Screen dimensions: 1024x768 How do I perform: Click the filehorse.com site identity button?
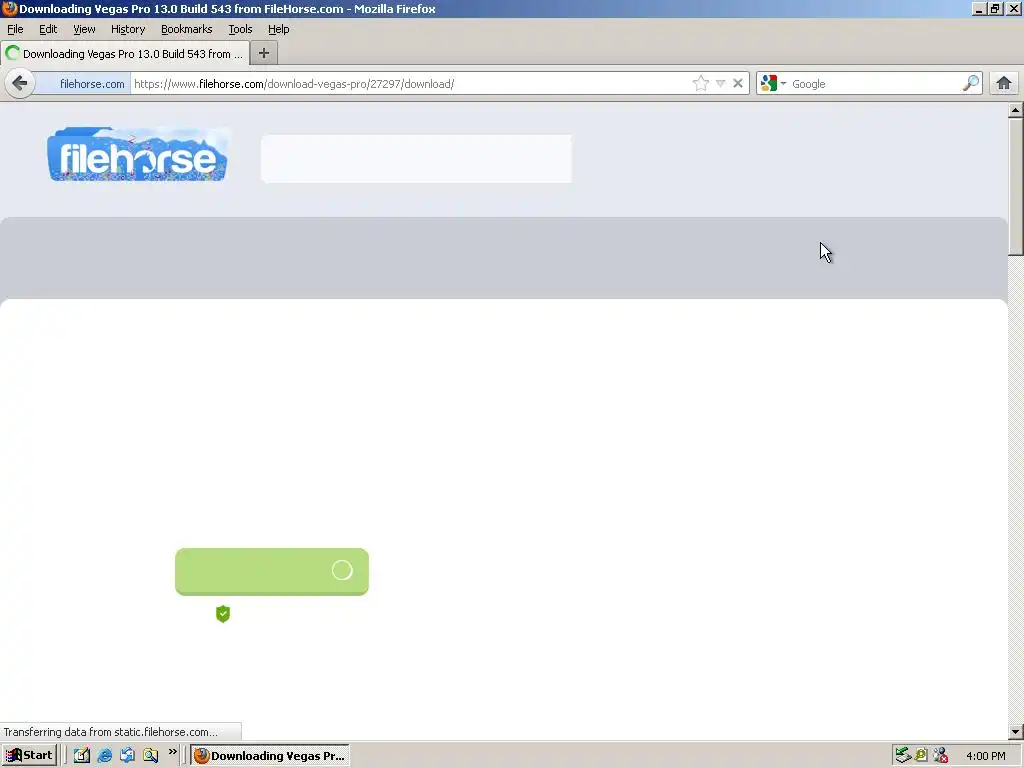pyautogui.click(x=84, y=84)
